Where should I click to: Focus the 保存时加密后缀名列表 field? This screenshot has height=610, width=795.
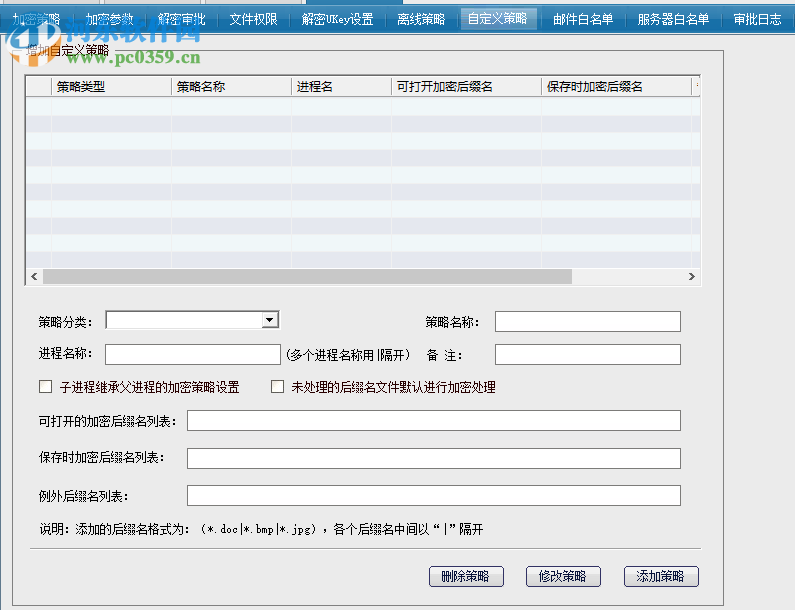coord(433,458)
